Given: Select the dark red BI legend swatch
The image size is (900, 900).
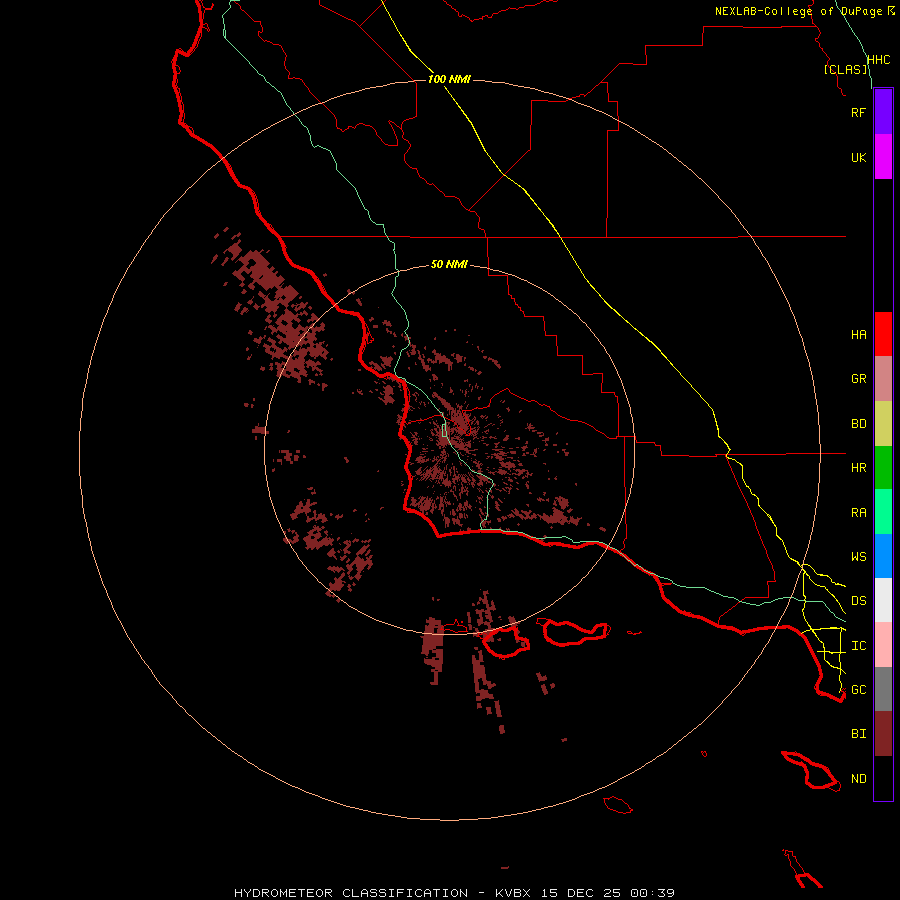Looking at the screenshot, I should (x=883, y=734).
